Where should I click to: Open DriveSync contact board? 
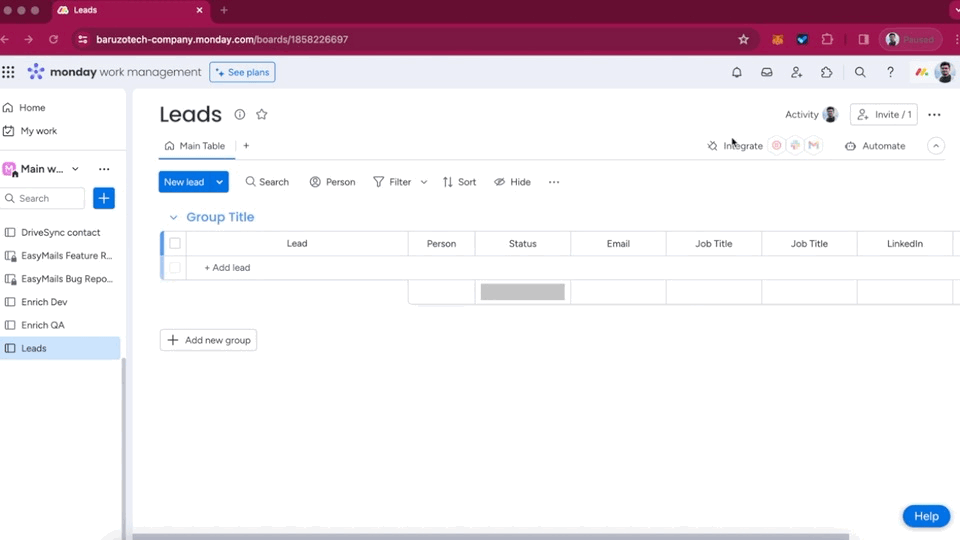(60, 233)
